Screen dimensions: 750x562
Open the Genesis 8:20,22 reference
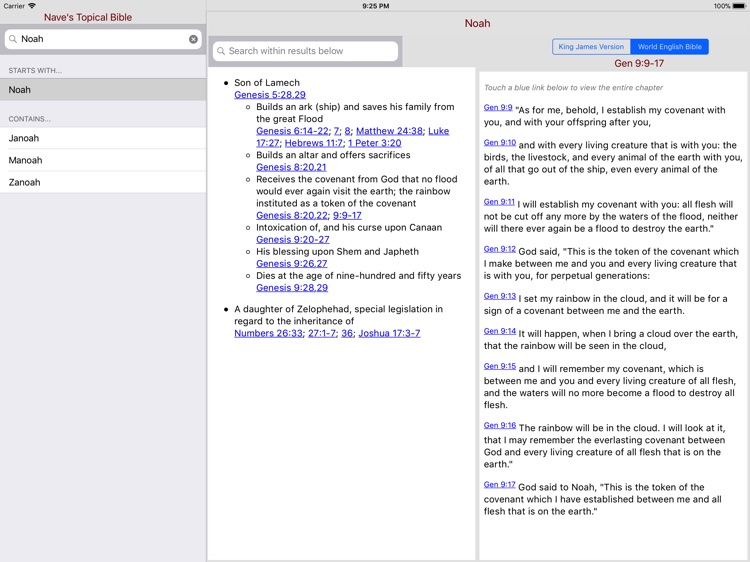[292, 216]
